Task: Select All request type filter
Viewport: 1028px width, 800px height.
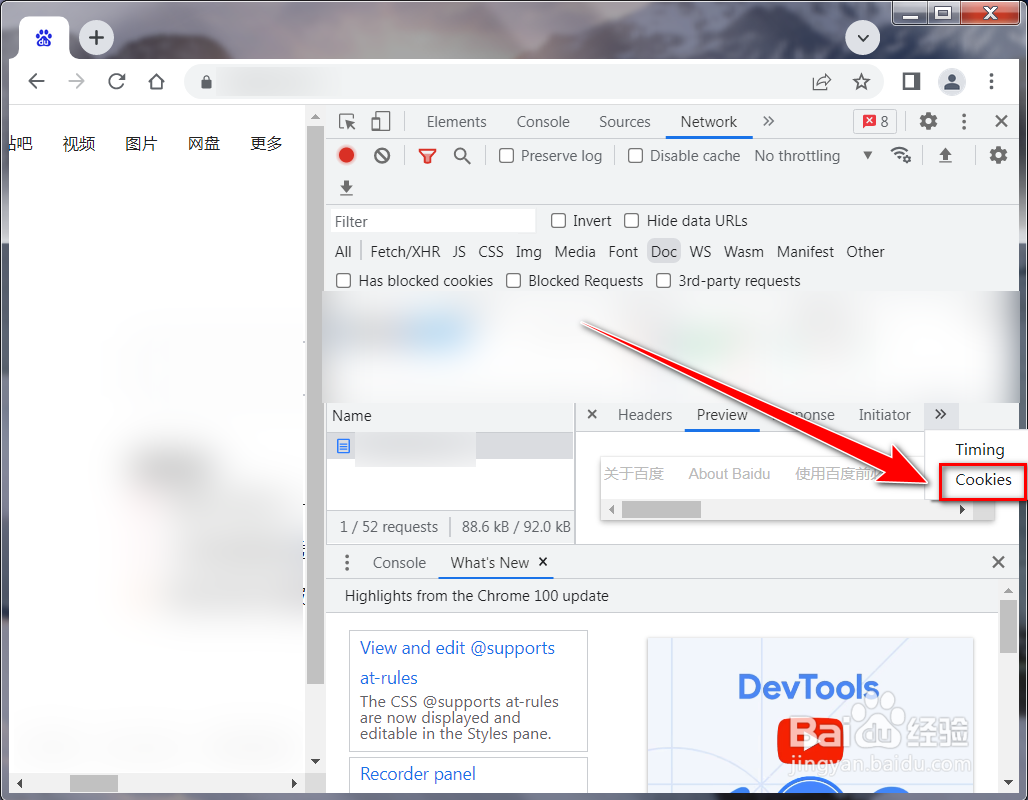Action: tap(343, 252)
